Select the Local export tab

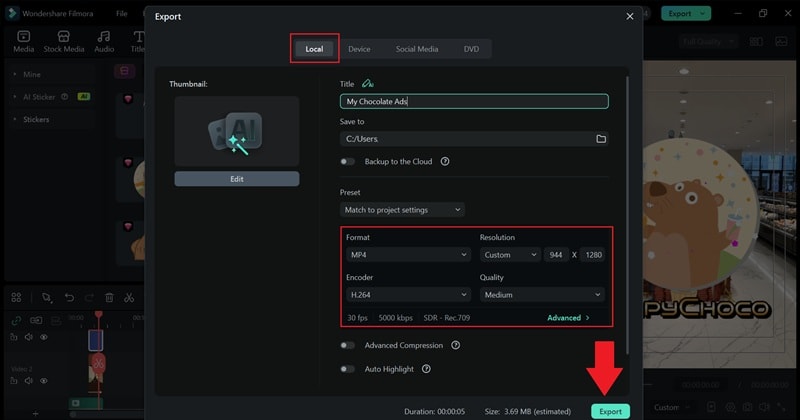[314, 49]
